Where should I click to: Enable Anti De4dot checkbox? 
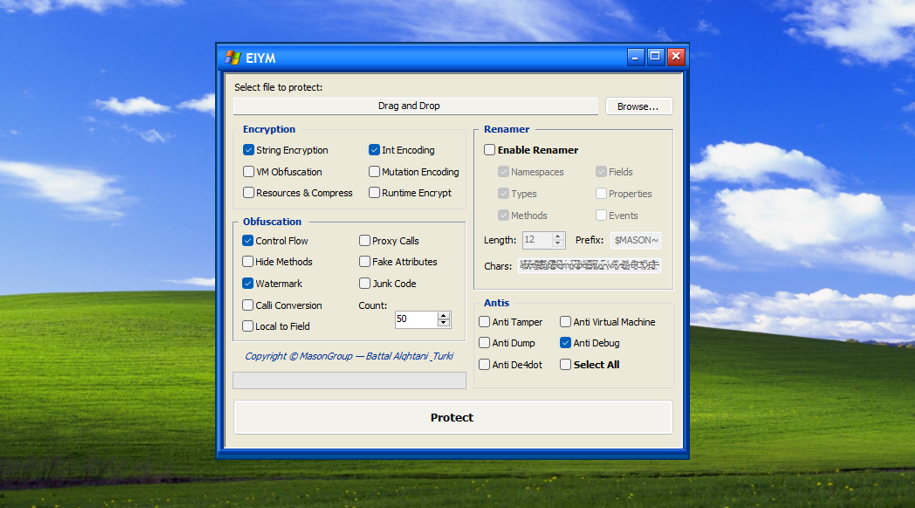(484, 365)
